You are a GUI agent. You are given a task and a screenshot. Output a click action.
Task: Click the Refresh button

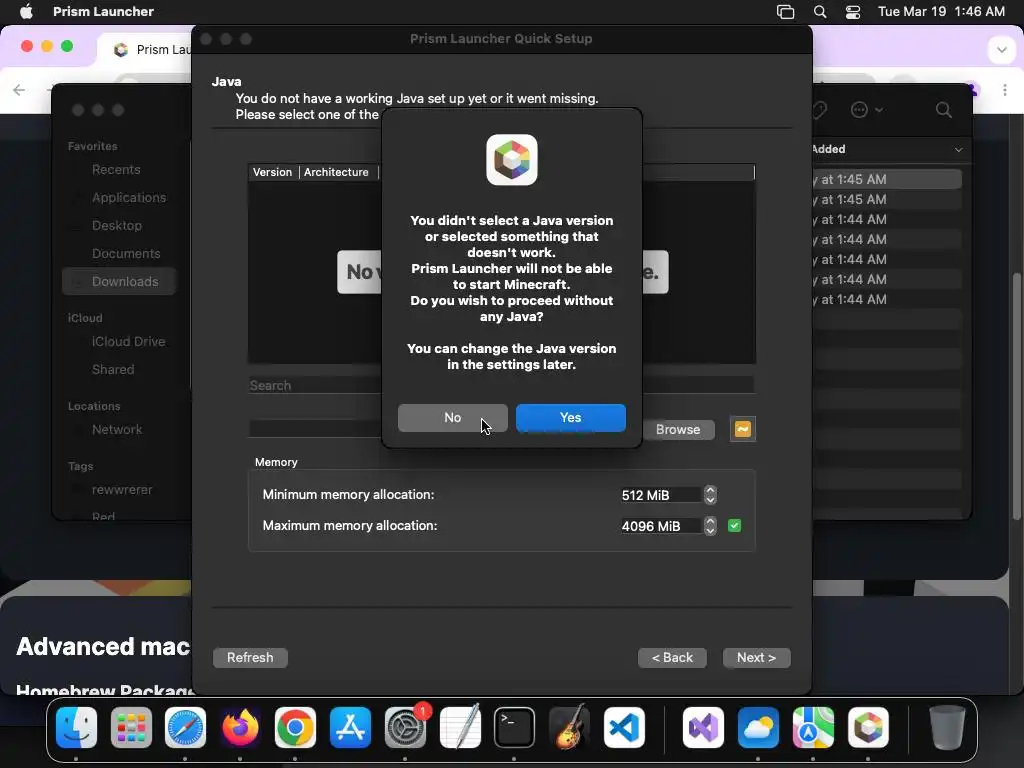250,657
